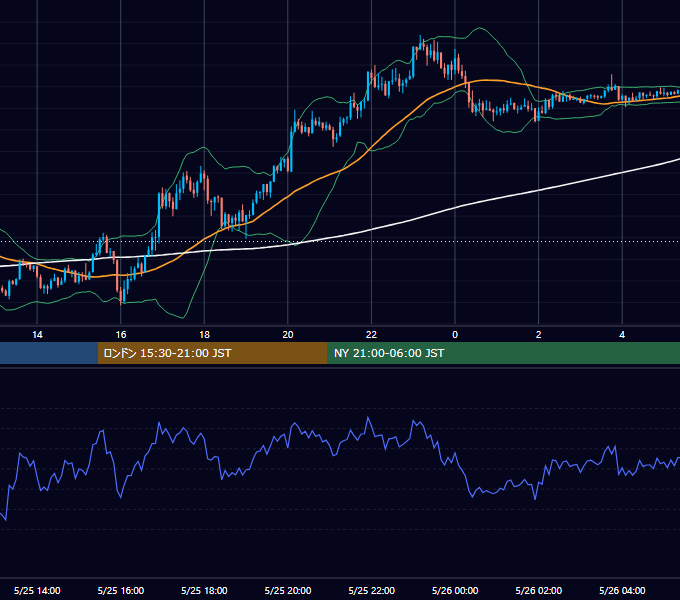
Task: Click the 5/25 20:00 time label
Action: tap(288, 590)
